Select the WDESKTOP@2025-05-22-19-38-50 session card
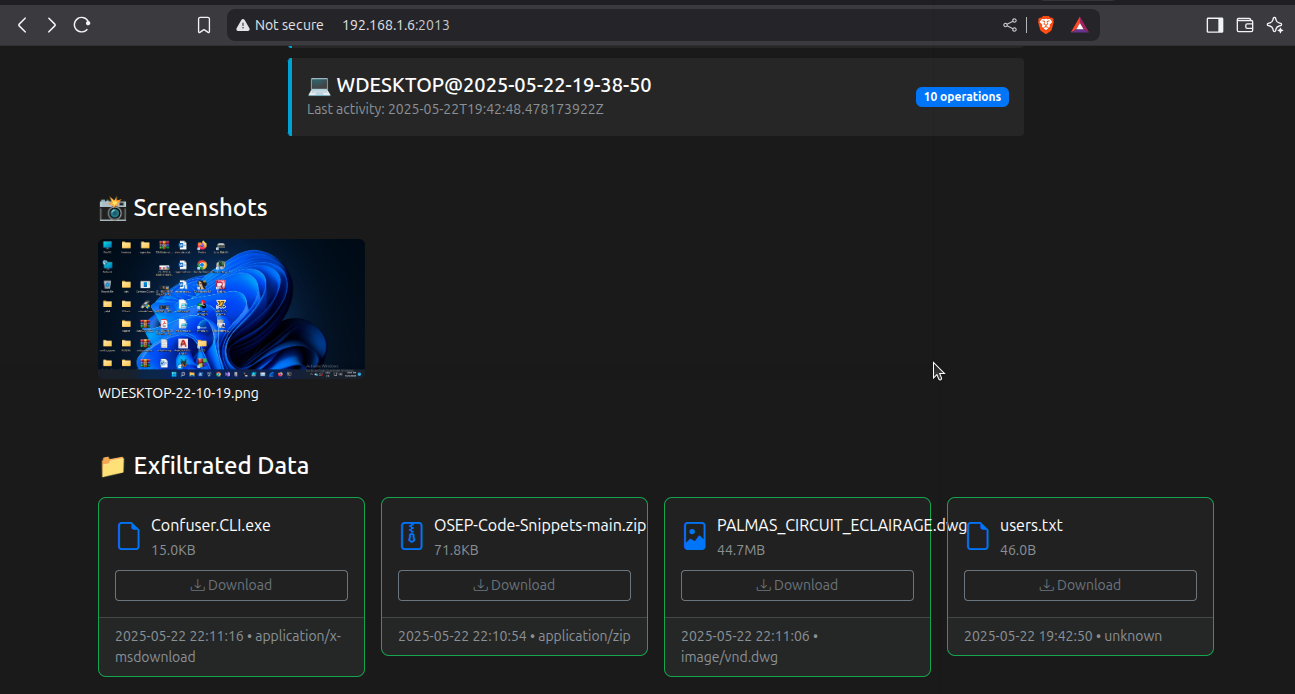The height and width of the screenshot is (694, 1295). pyautogui.click(x=600, y=96)
